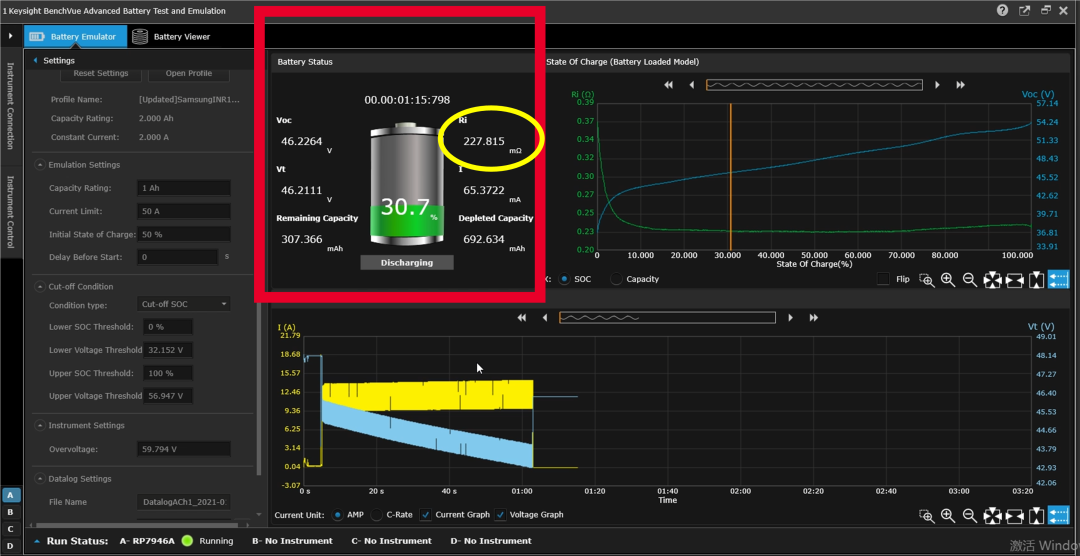Zoom in on the time chart

click(948, 515)
